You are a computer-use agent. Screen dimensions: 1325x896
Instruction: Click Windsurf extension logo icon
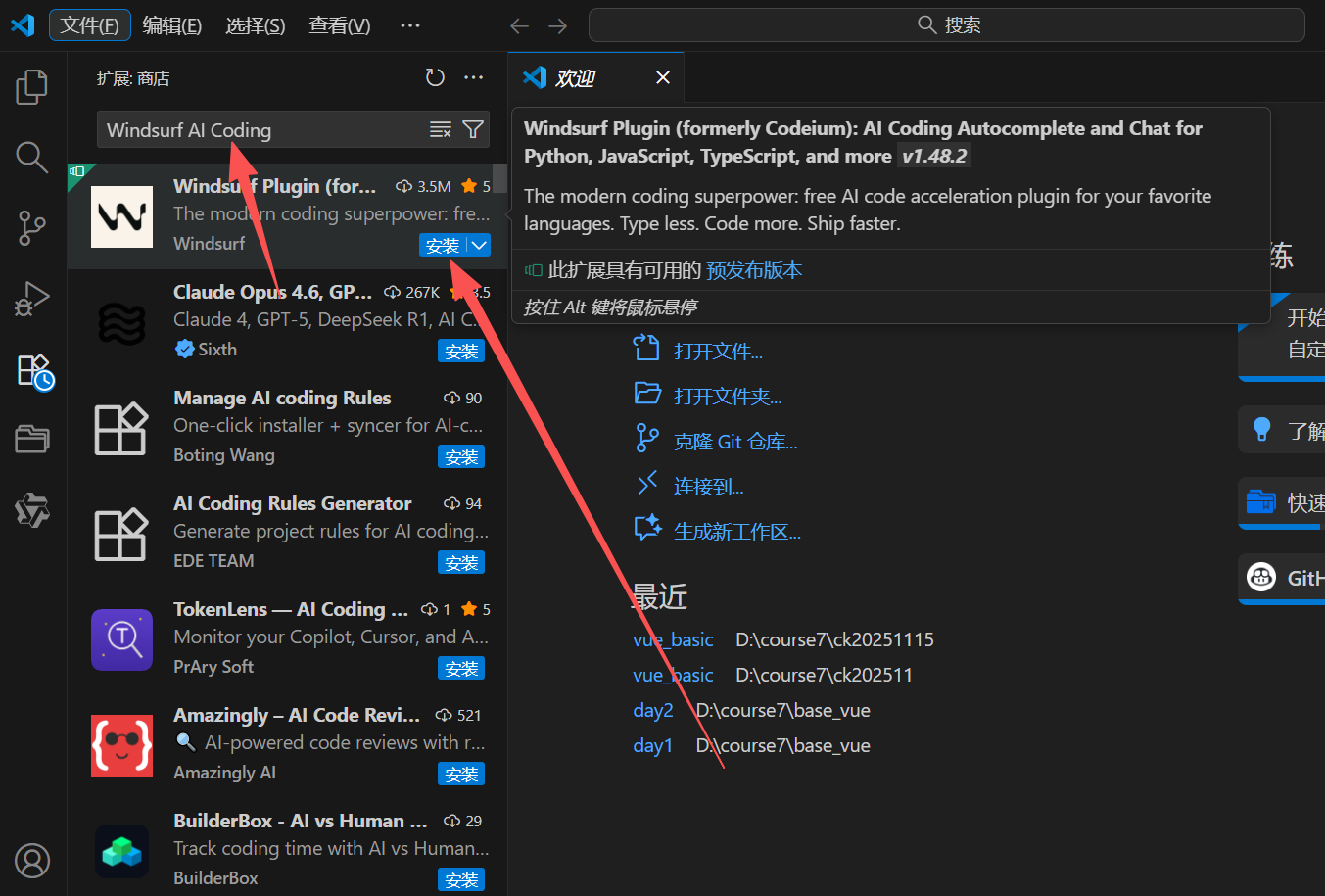pyautogui.click(x=121, y=216)
